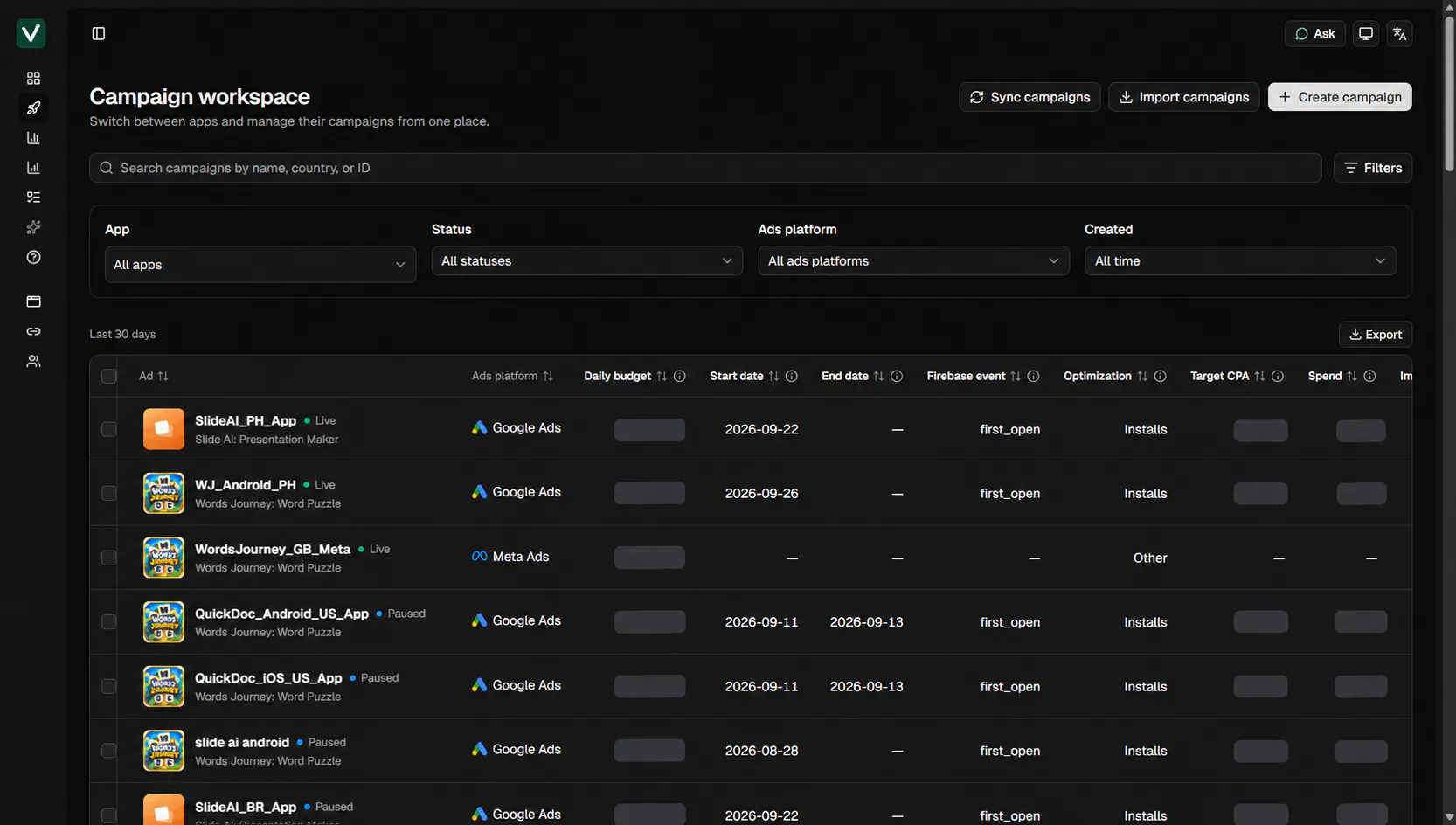This screenshot has height=825, width=1456.
Task: Check the SlideAI_PH_App row checkbox
Action: pos(109,429)
